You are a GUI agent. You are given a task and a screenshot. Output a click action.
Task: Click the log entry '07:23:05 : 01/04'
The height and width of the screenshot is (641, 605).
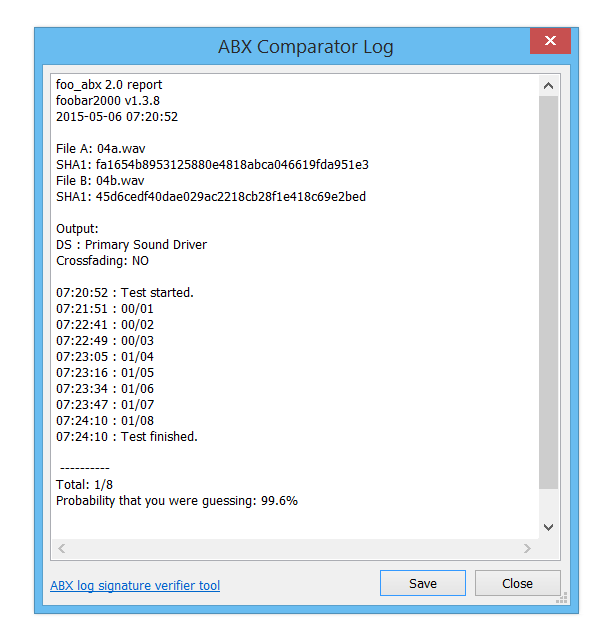(105, 356)
